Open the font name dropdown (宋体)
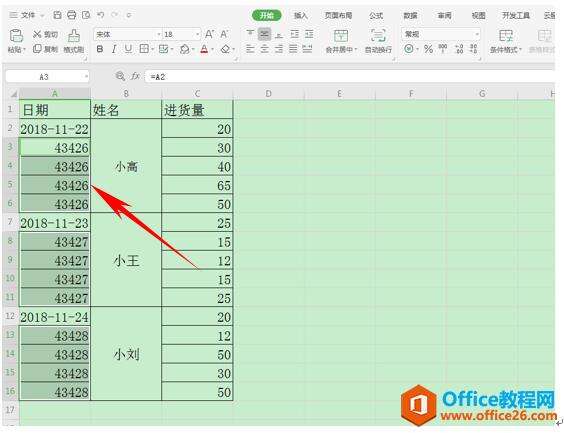Viewport: 564px width, 433px height. (159, 35)
